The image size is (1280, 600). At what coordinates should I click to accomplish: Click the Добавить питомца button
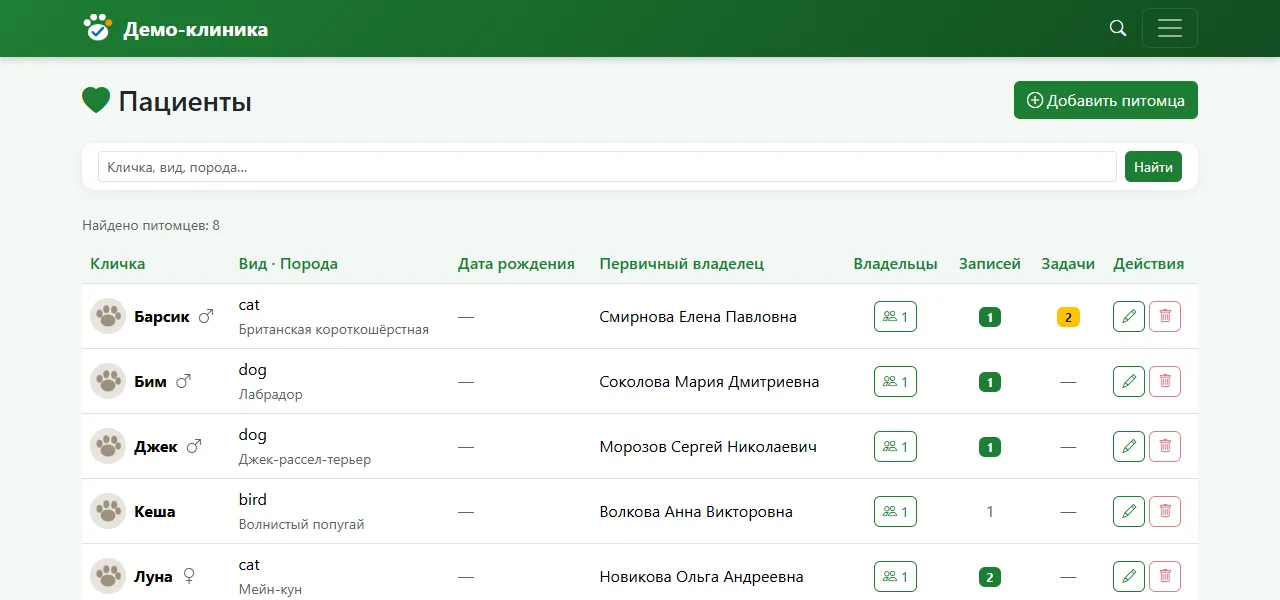point(1106,100)
